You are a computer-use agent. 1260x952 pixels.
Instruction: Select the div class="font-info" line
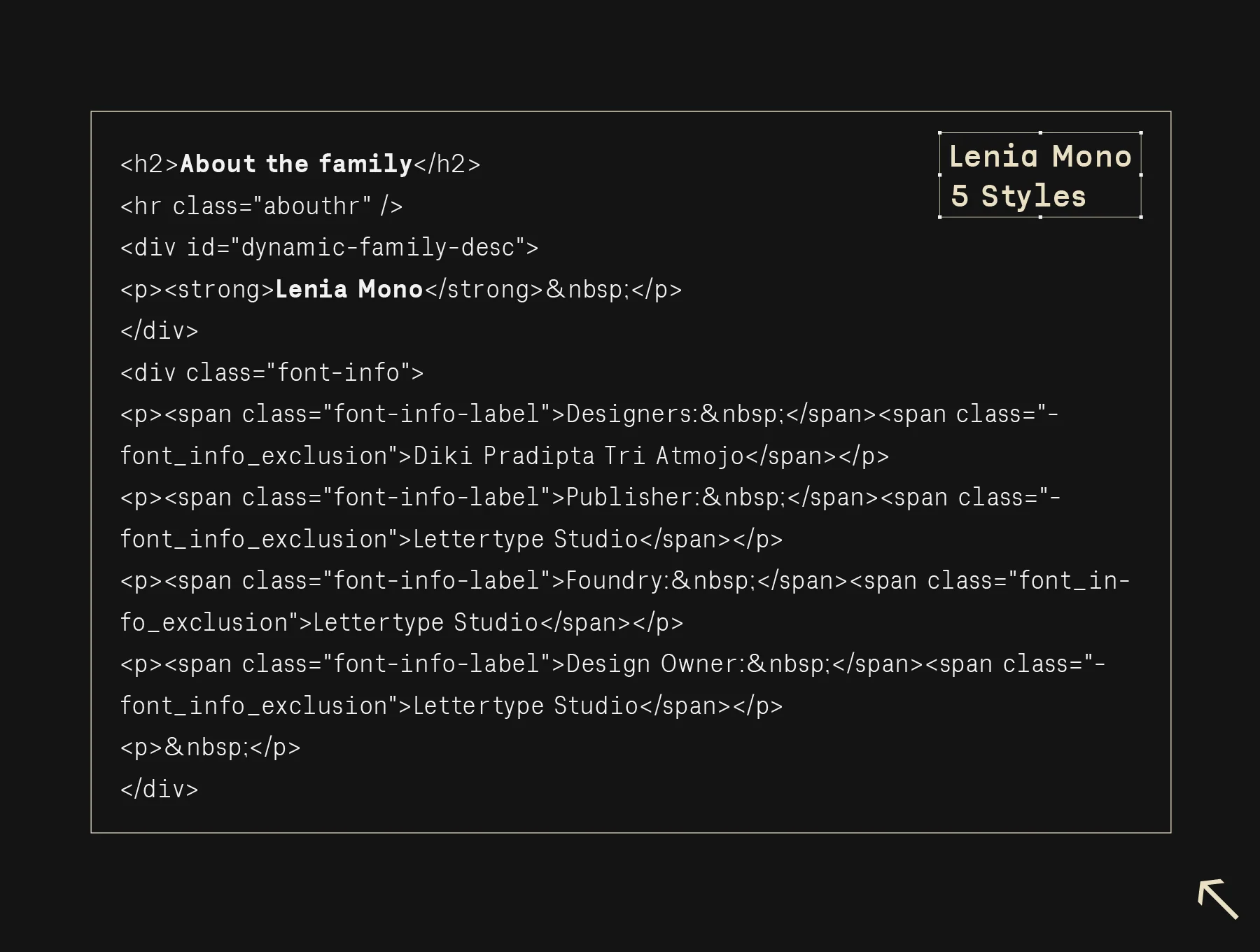pyautogui.click(x=272, y=372)
